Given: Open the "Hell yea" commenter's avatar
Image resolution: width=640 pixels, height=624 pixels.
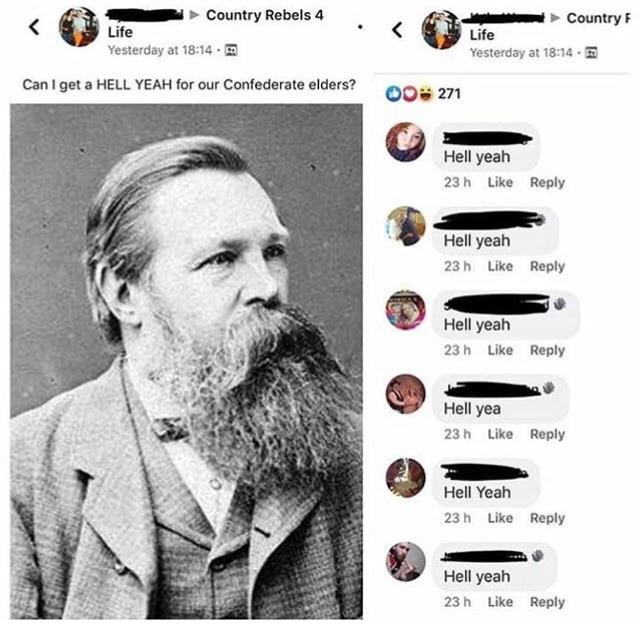Looking at the screenshot, I should click(406, 394).
